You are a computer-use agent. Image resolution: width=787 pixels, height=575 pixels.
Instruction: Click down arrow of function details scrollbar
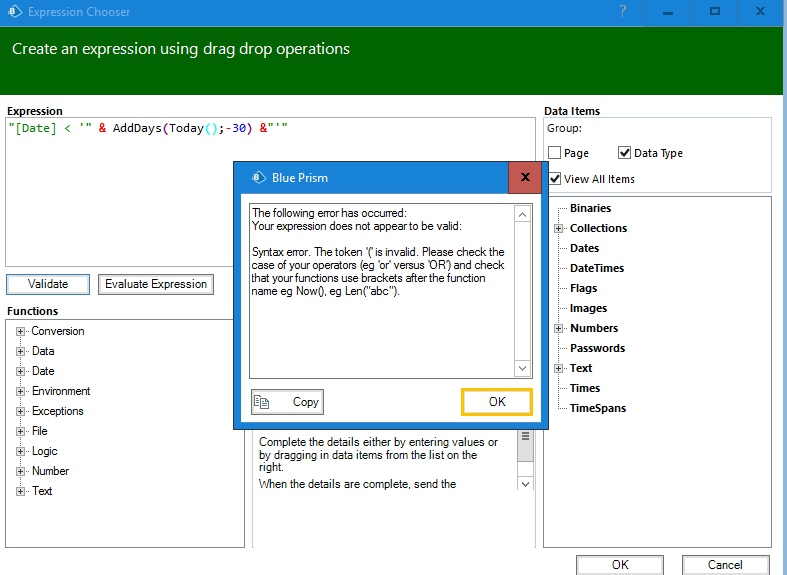click(x=526, y=484)
